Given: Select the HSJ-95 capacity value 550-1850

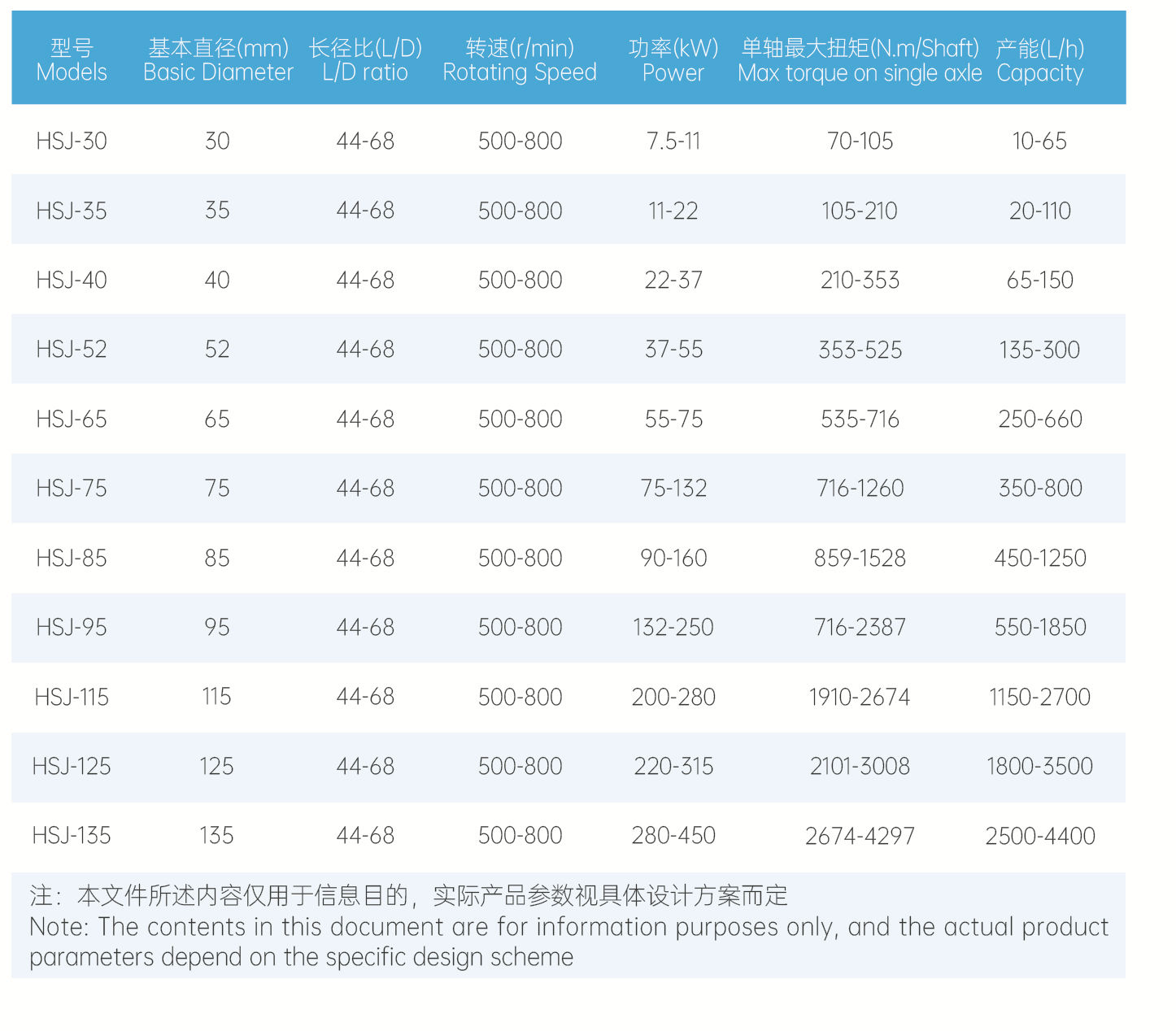Looking at the screenshot, I should 1040,628.
